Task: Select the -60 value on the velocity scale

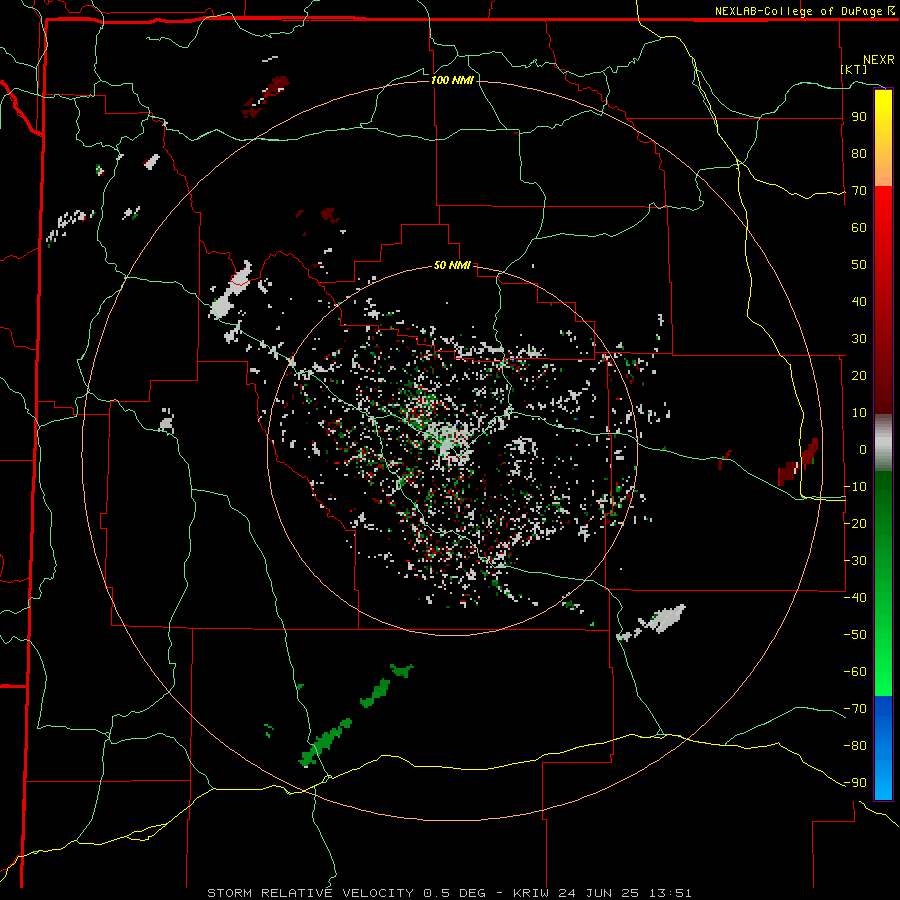Action: click(x=855, y=672)
